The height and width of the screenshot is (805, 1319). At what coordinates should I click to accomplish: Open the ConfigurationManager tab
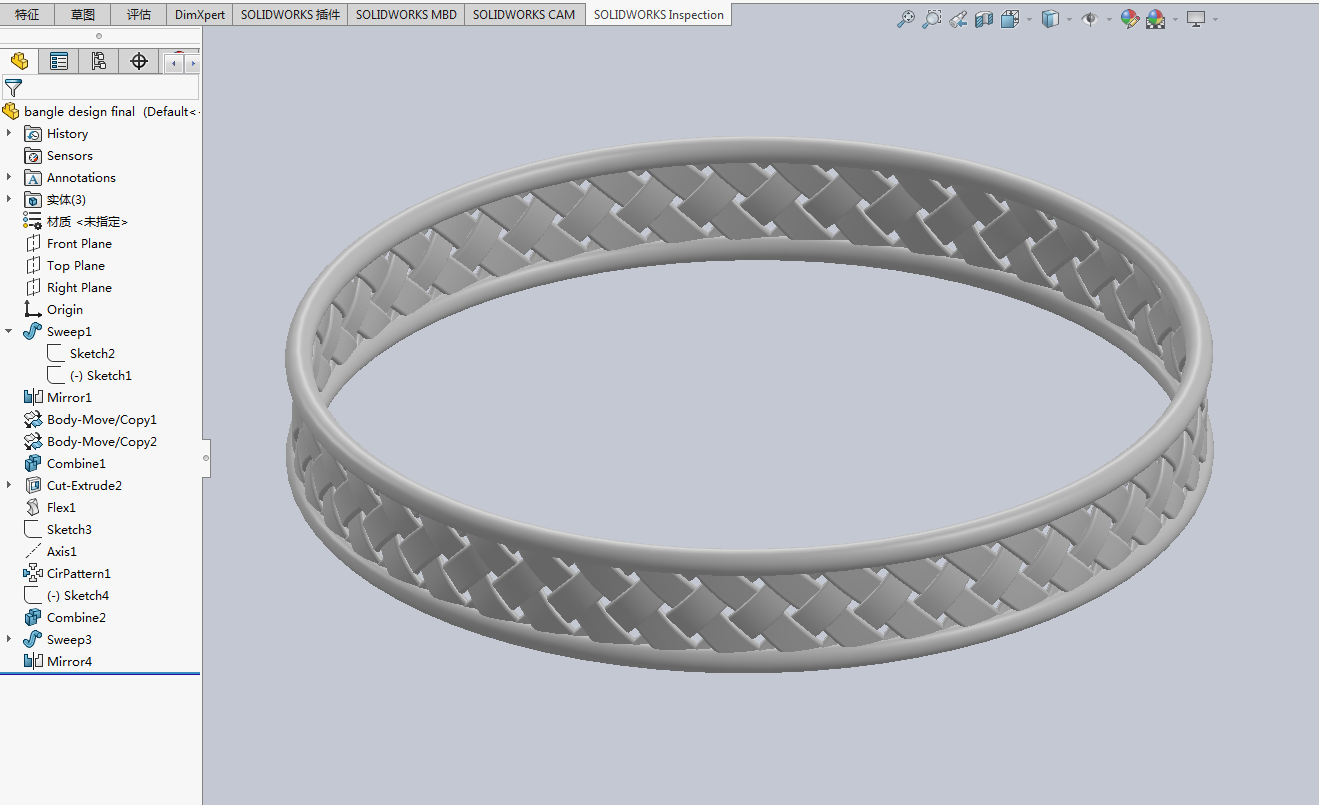click(99, 62)
